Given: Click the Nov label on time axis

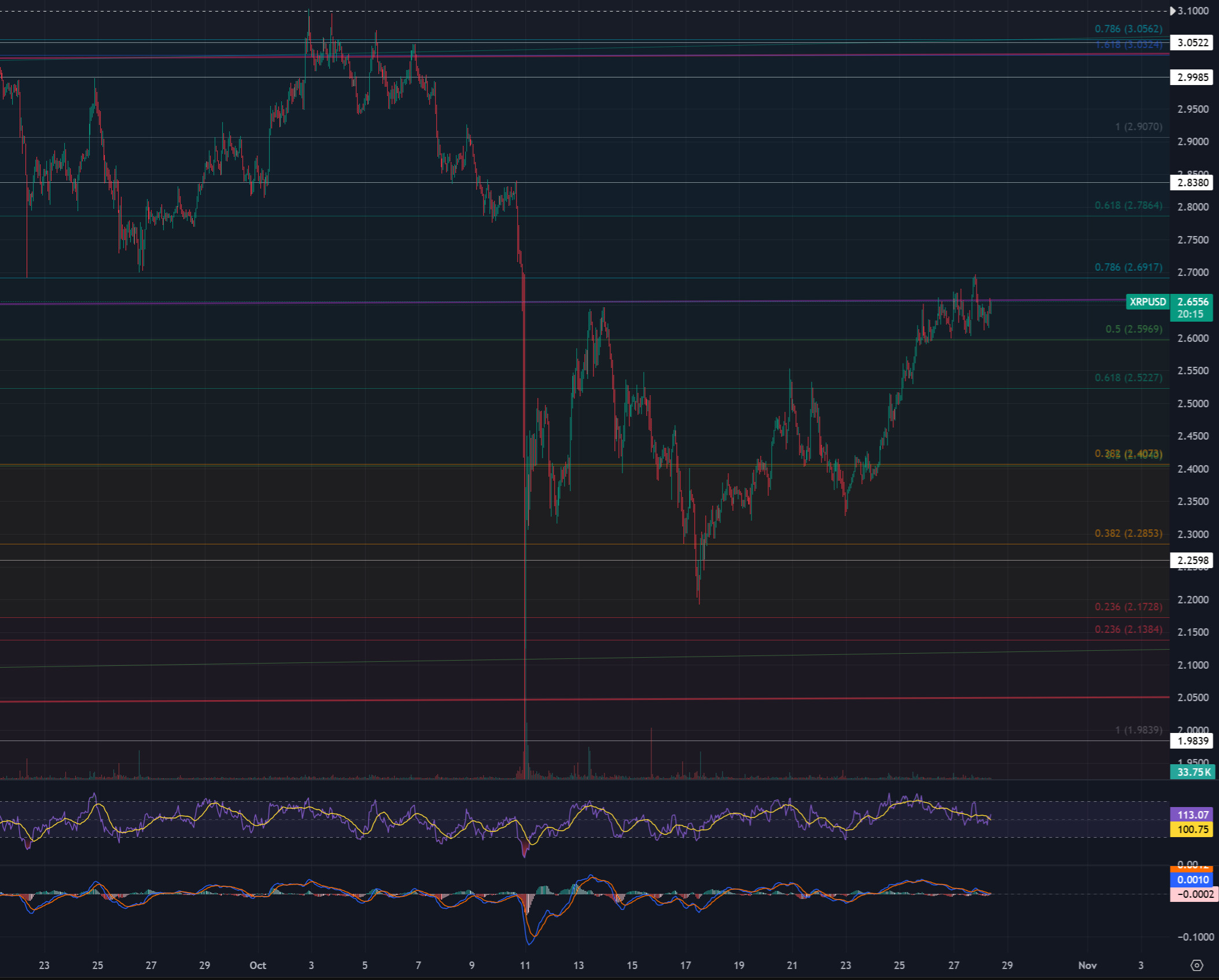Looking at the screenshot, I should [1087, 965].
